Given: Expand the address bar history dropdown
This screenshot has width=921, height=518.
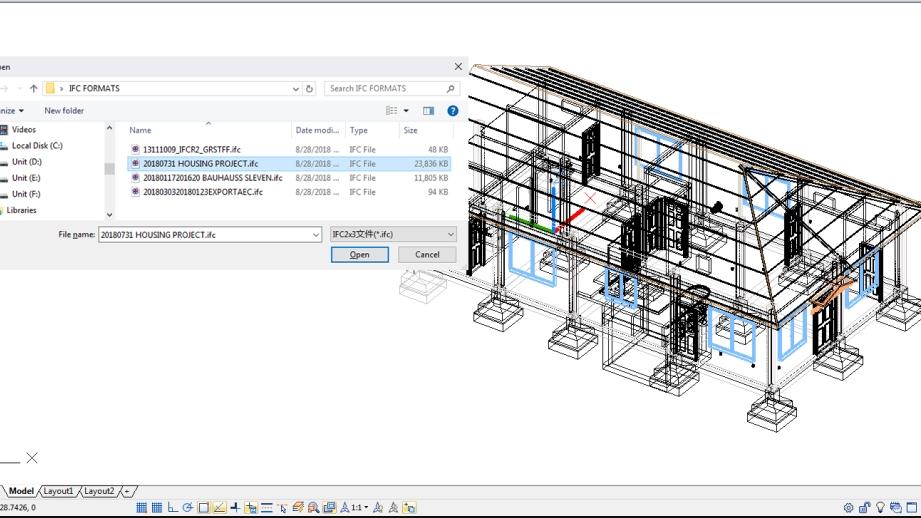Looking at the screenshot, I should [295, 89].
